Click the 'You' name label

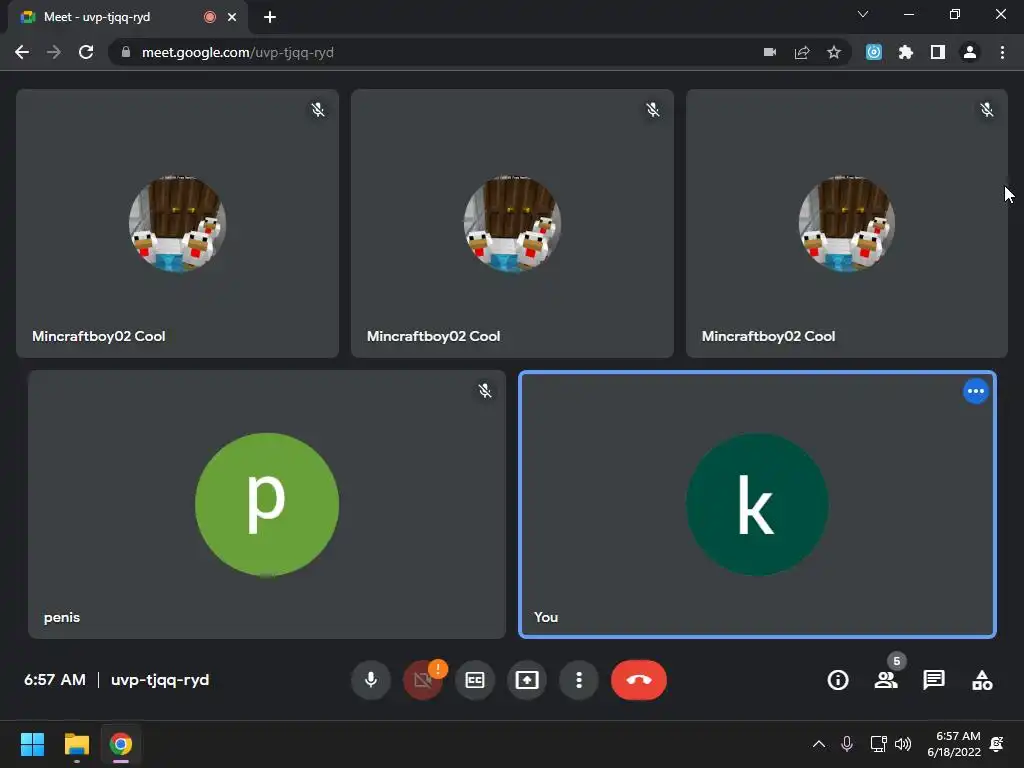[546, 617]
